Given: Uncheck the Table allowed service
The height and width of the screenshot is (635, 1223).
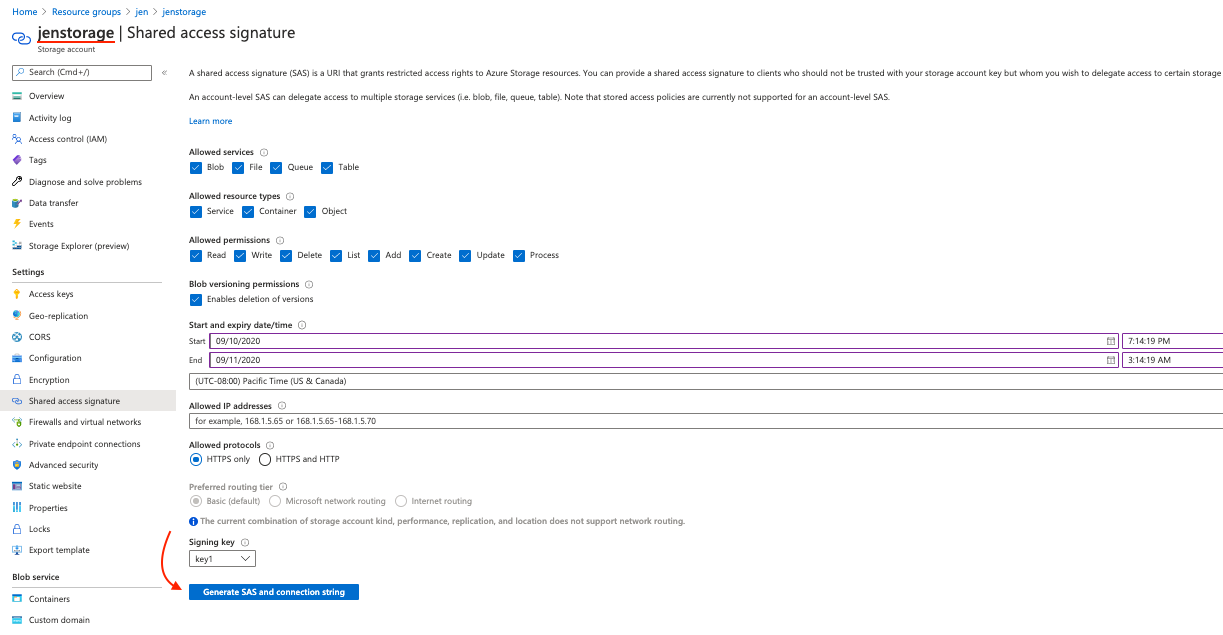Looking at the screenshot, I should pos(327,167).
